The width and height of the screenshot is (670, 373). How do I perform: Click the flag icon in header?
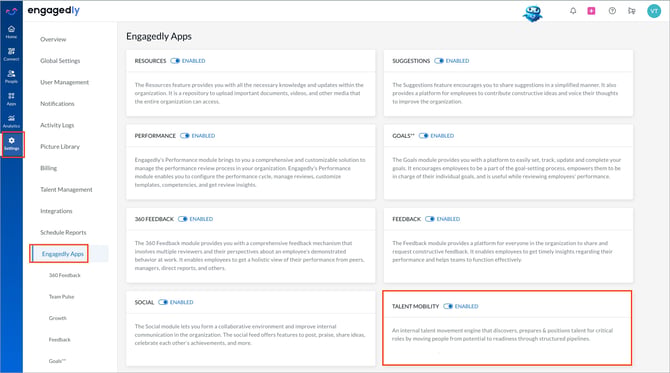click(632, 11)
